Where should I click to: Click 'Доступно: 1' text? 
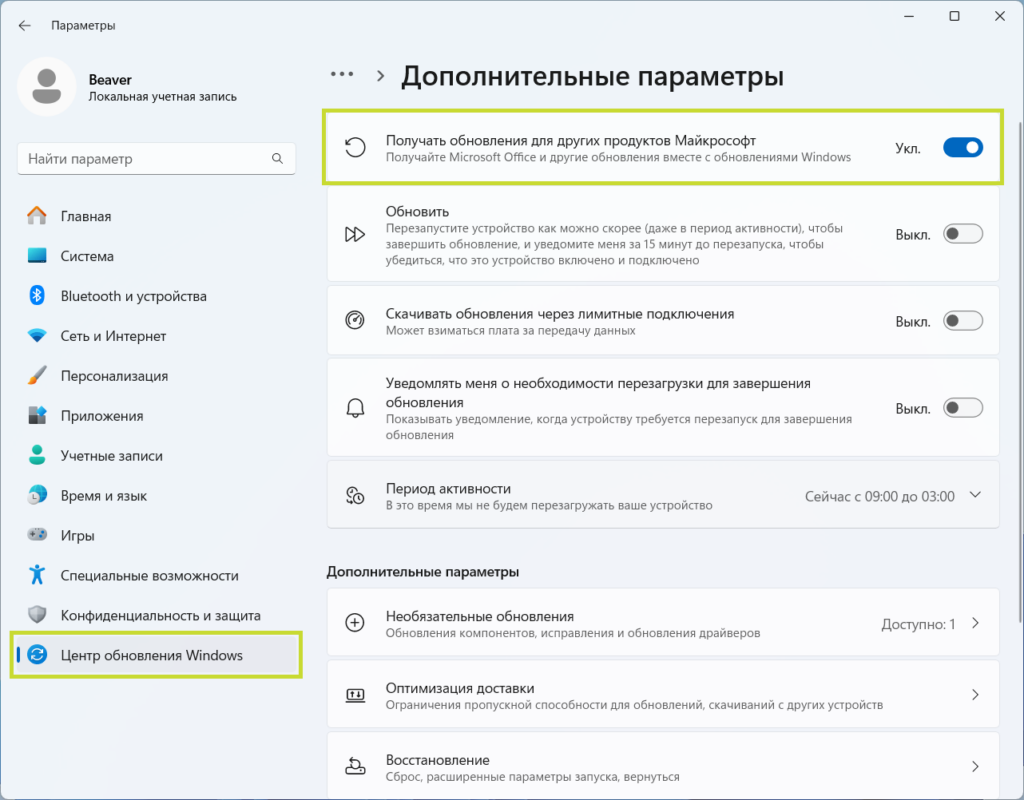[x=918, y=624]
